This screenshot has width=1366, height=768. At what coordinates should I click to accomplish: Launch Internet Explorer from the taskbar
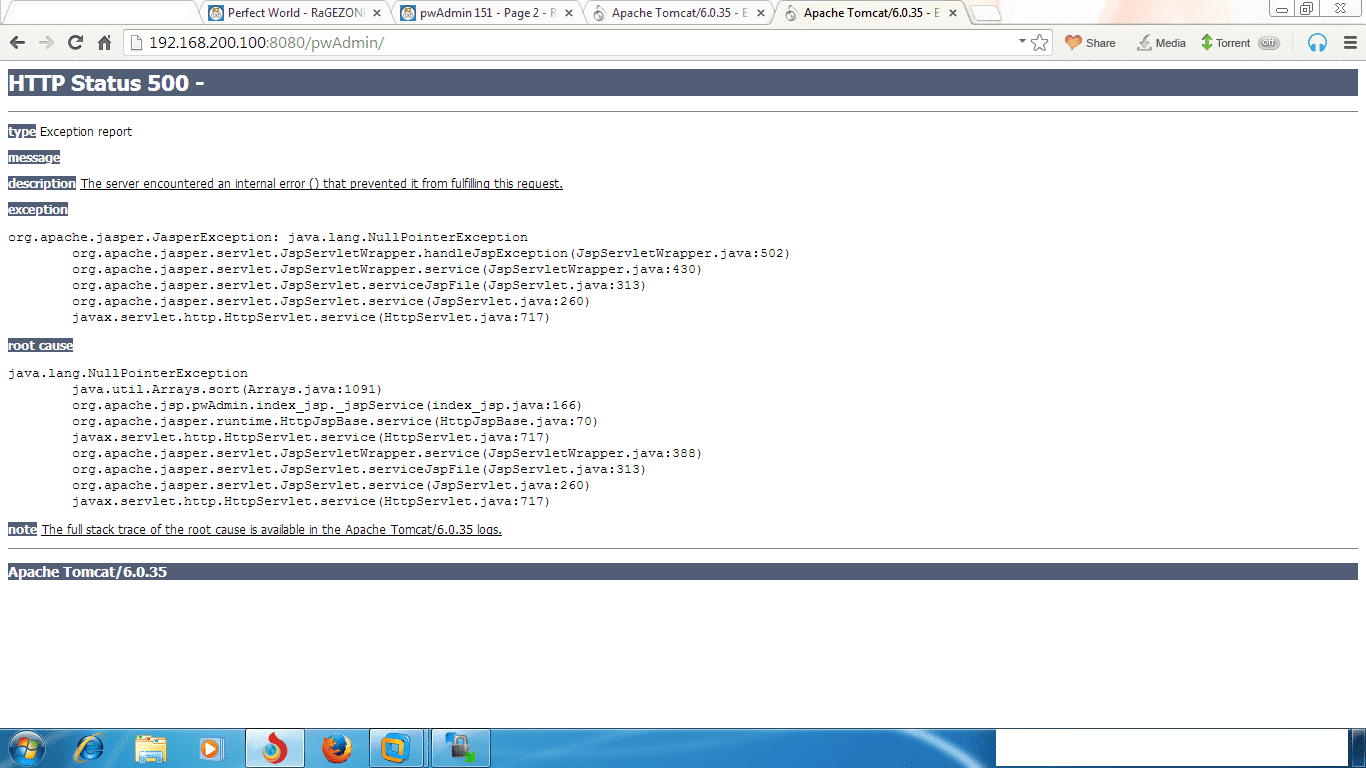91,748
